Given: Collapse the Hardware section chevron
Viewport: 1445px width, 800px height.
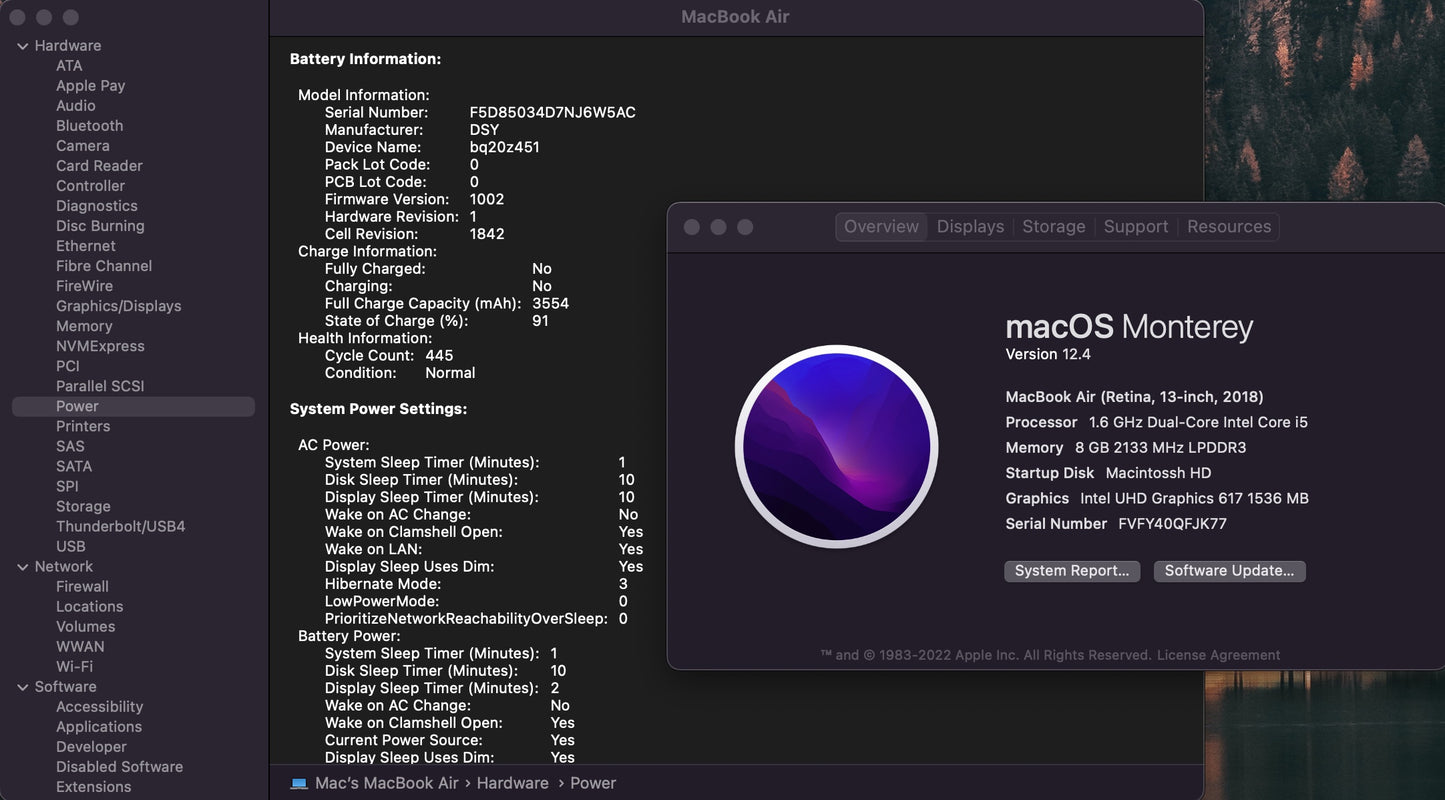Looking at the screenshot, I should click(22, 46).
